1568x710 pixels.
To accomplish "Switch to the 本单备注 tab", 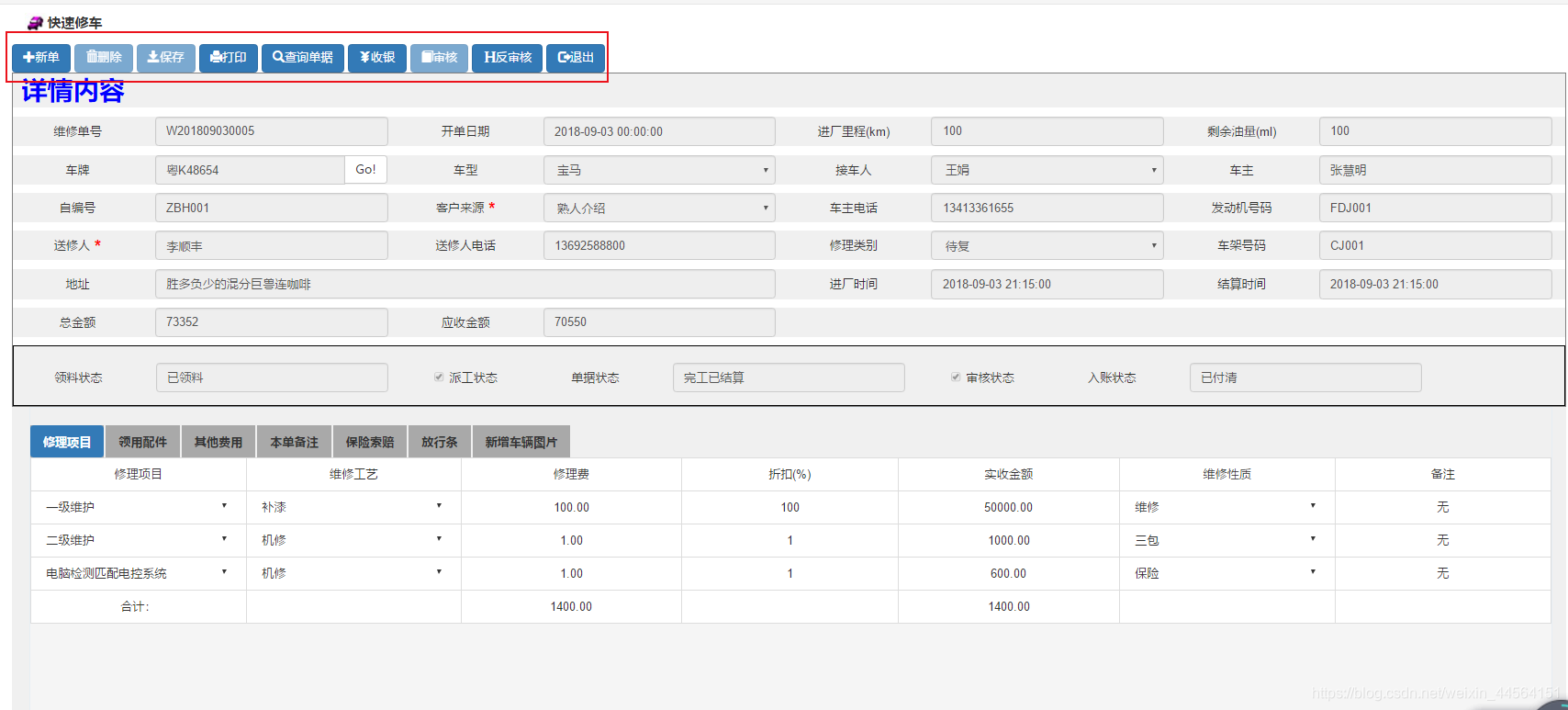I will click(295, 442).
